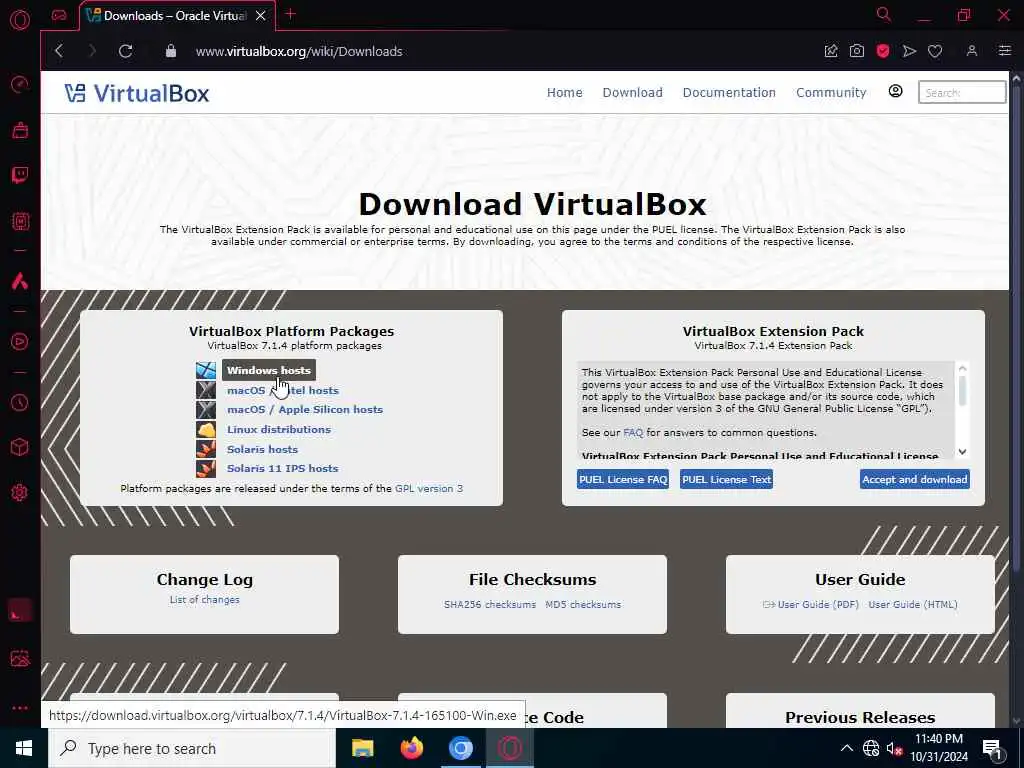Screen dimensions: 1024x768
Task: Click Accept and download button
Action: (x=914, y=479)
